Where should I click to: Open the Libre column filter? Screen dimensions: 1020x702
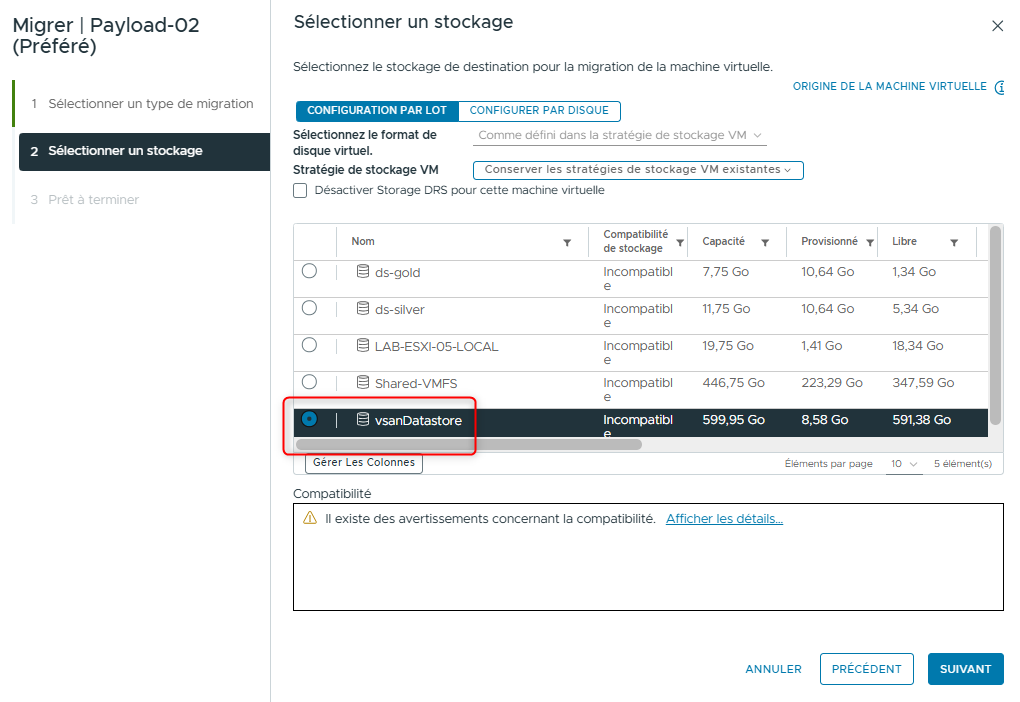coord(952,242)
